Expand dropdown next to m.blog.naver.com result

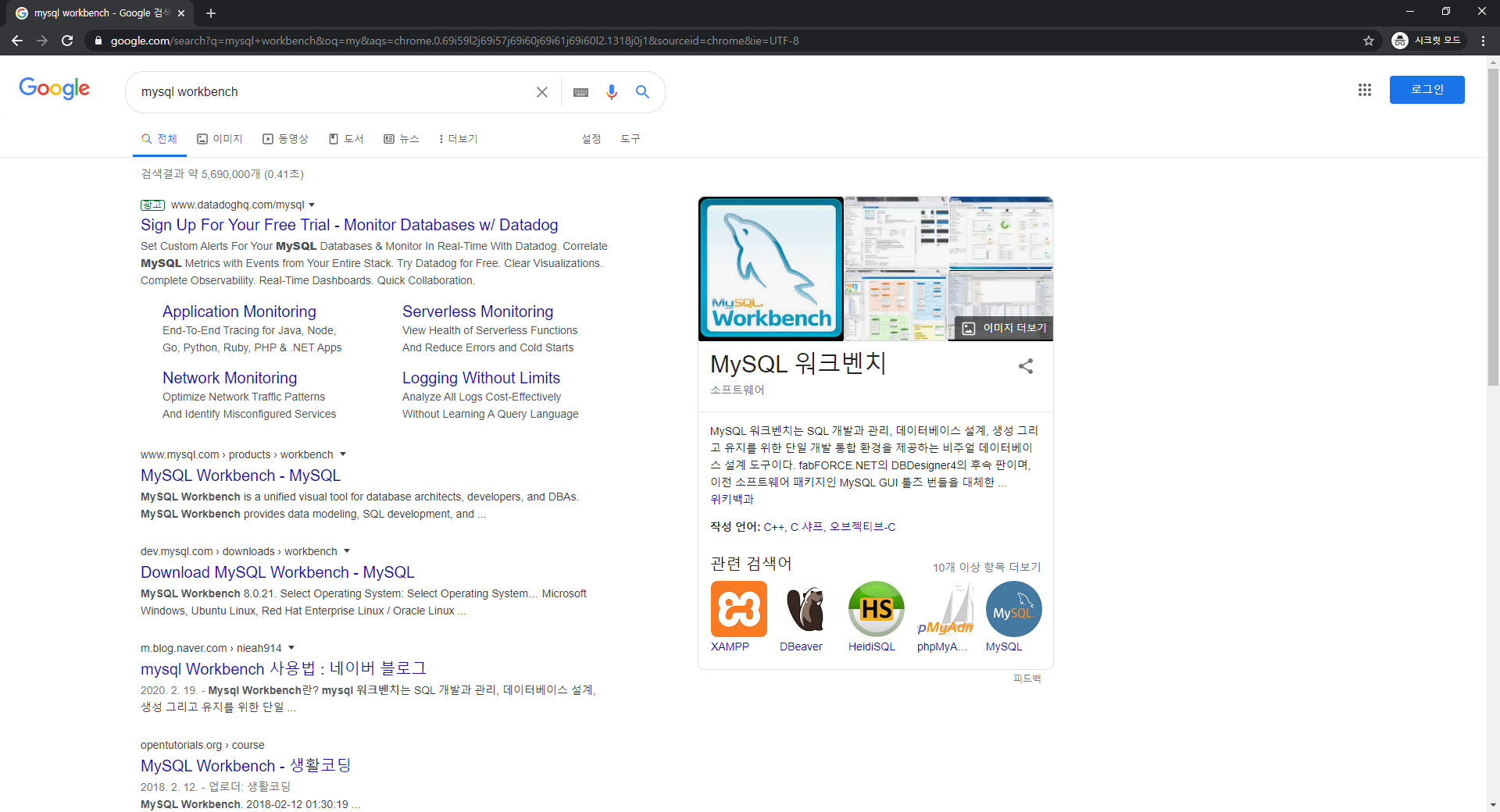click(x=291, y=648)
